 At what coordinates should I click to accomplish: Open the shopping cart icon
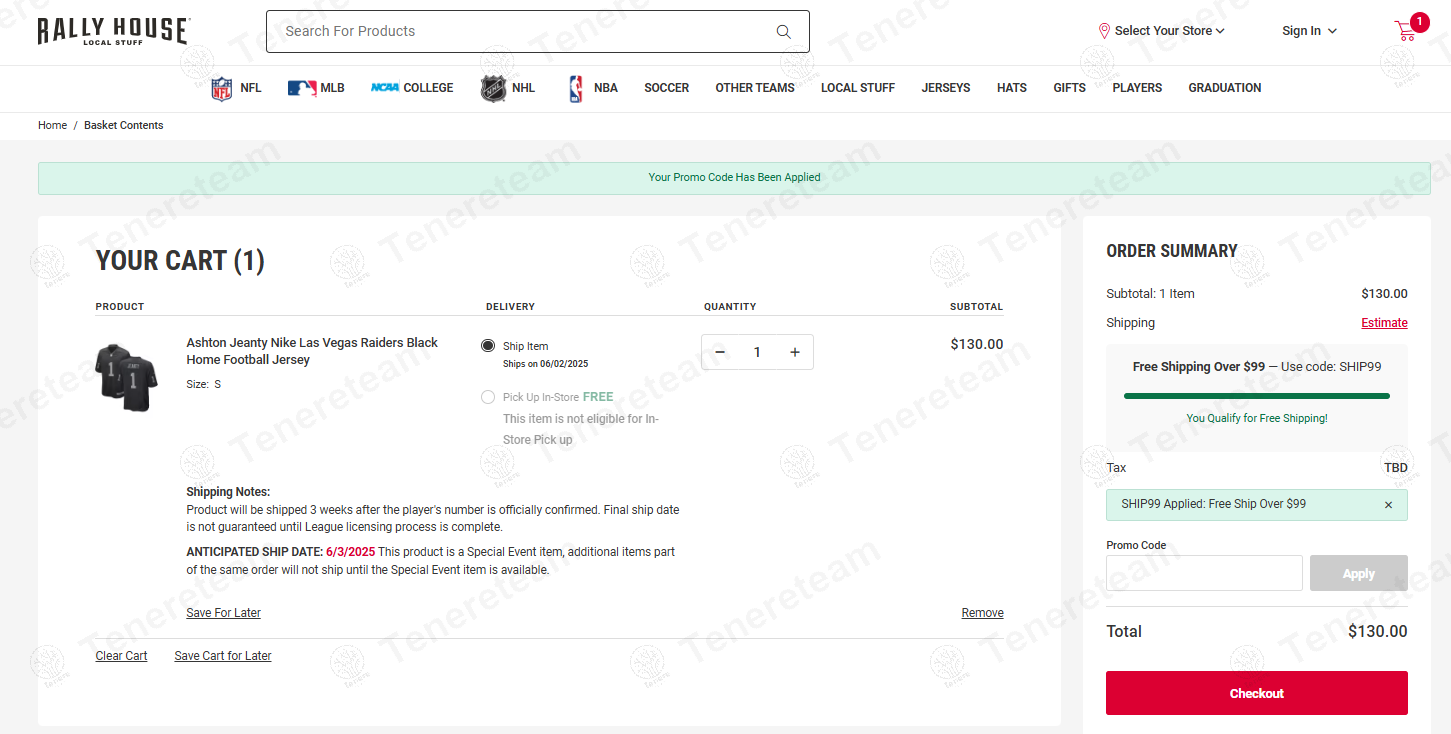(1406, 31)
